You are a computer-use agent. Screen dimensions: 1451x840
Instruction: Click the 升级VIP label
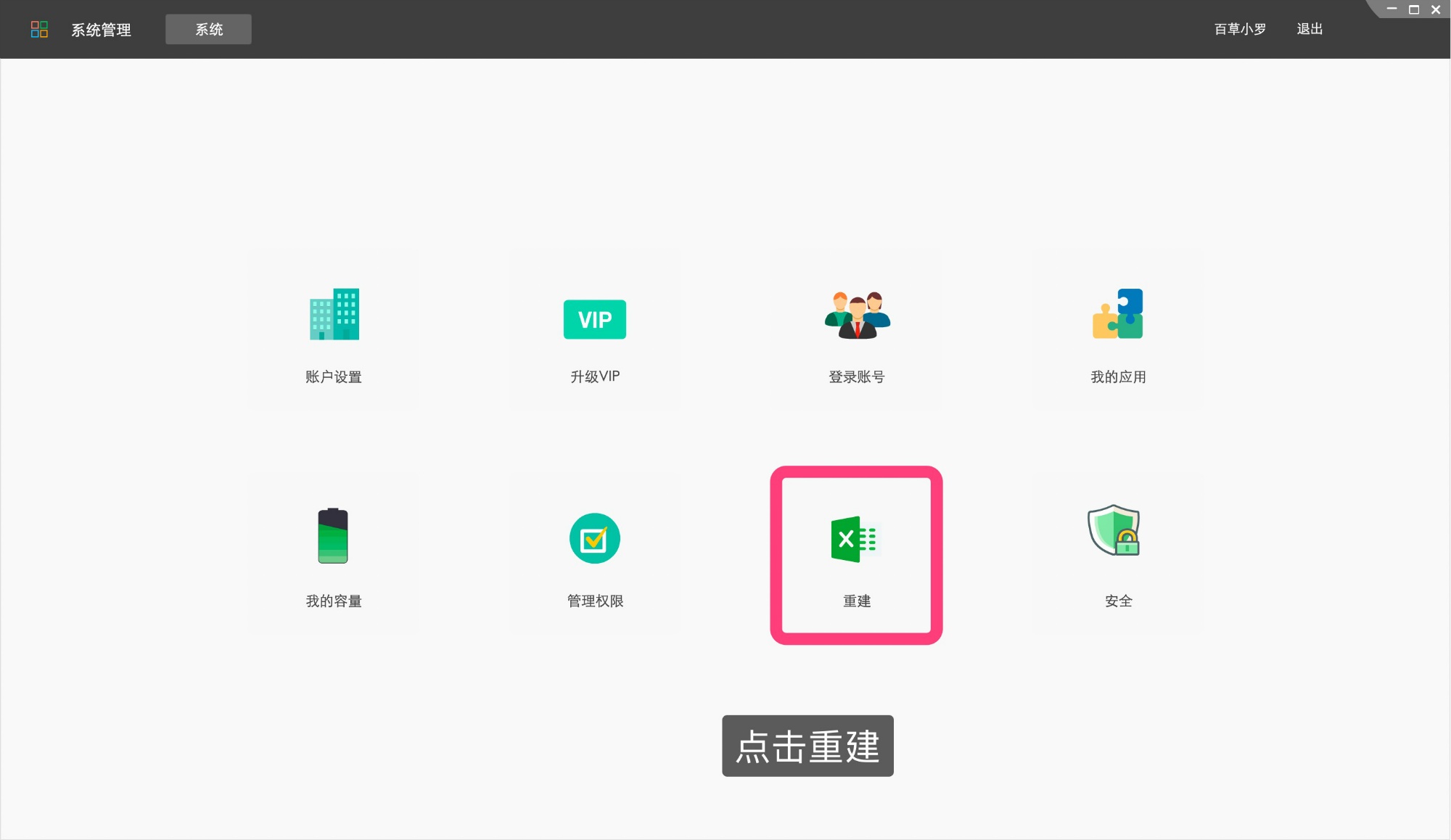tap(595, 376)
